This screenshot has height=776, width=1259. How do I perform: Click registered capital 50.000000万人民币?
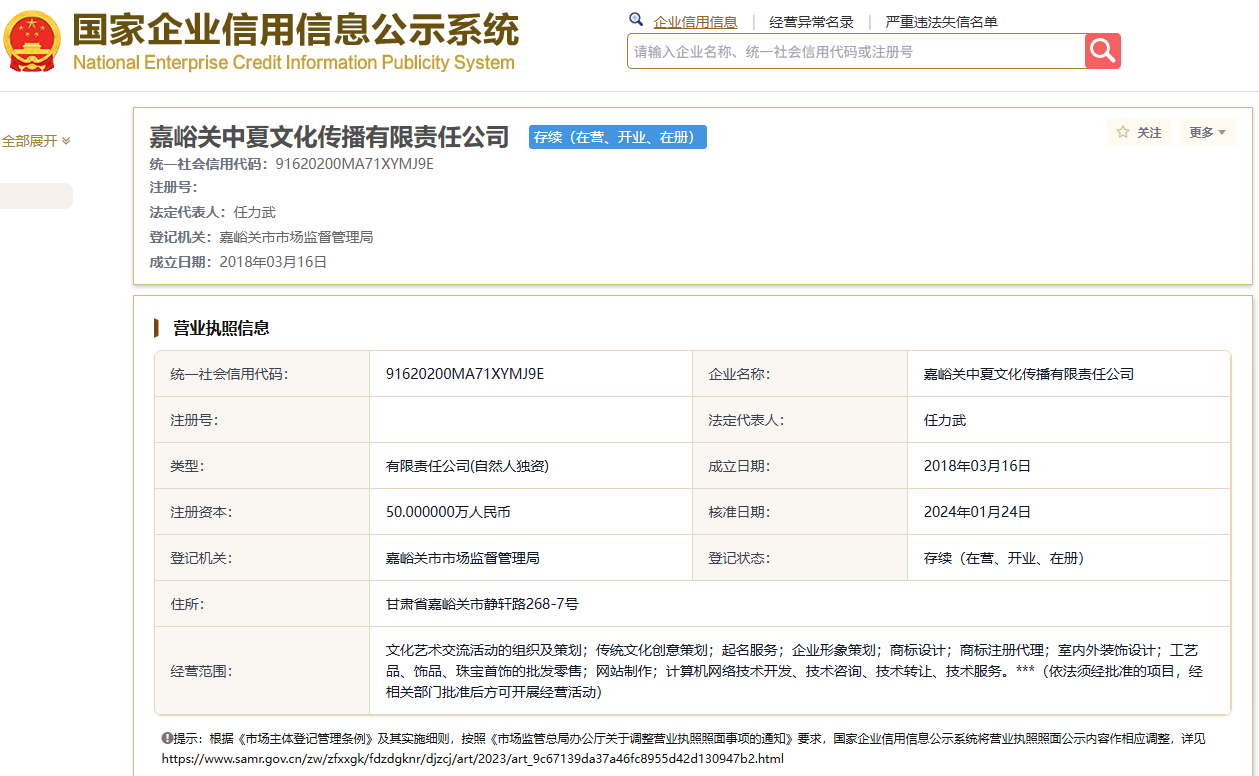[448, 512]
